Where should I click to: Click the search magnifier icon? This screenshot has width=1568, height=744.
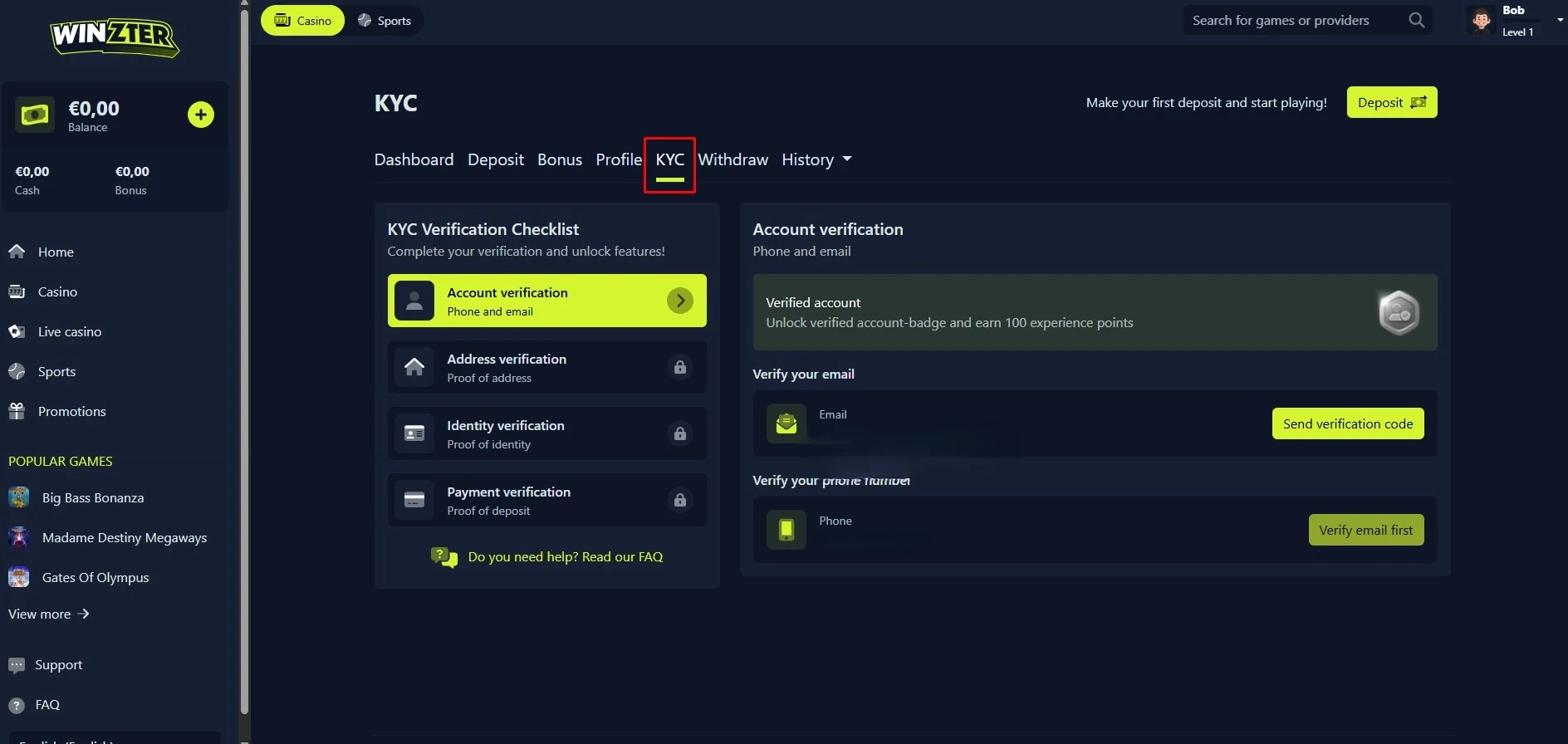[x=1417, y=21]
